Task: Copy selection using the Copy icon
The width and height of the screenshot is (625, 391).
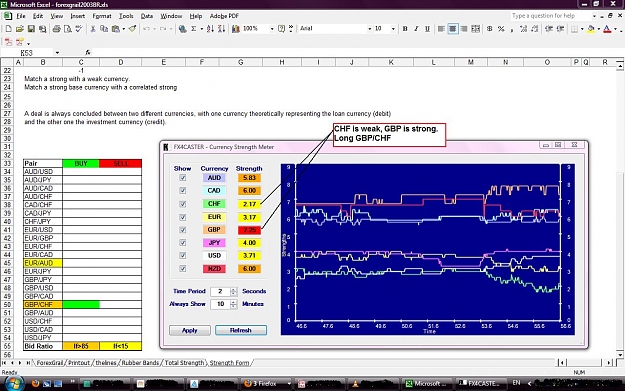Action: click(x=104, y=29)
